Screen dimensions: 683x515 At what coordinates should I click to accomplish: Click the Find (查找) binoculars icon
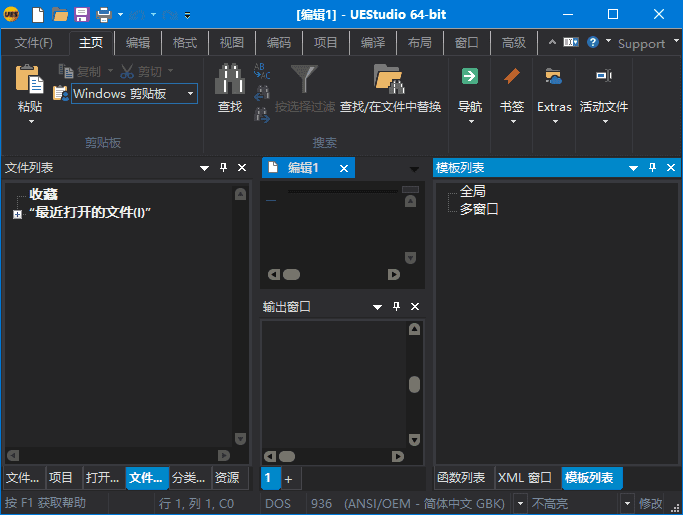[230, 79]
